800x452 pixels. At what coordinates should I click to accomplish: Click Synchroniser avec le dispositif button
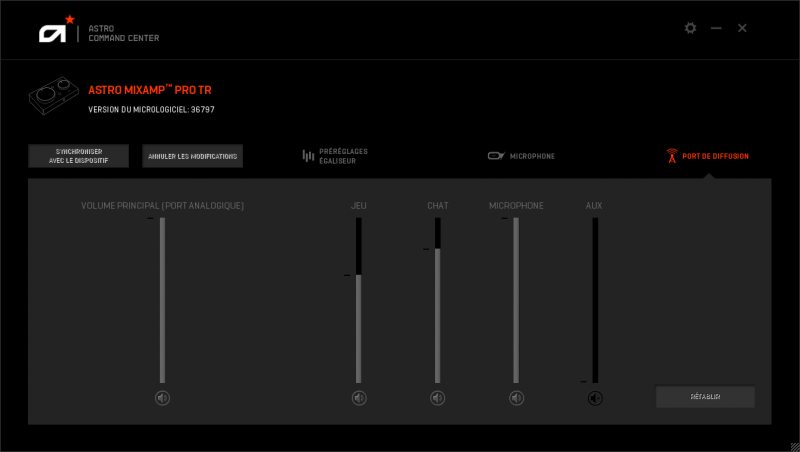tap(79, 156)
